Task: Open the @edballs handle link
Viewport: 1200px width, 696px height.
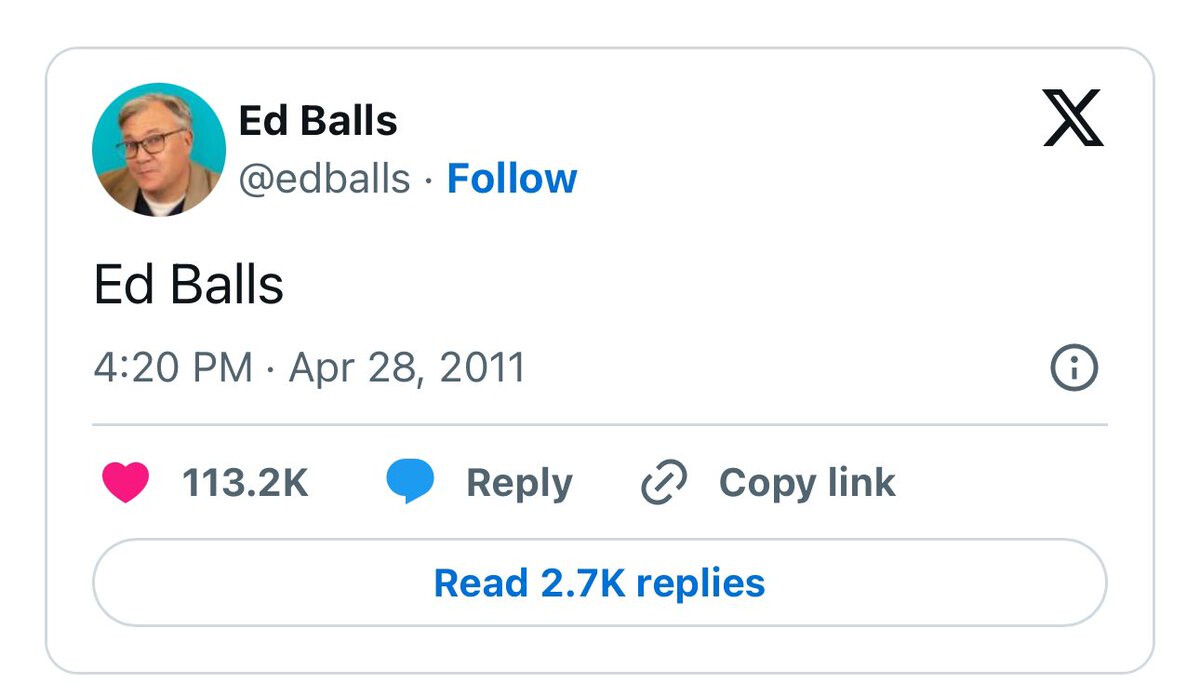Action: pos(324,179)
